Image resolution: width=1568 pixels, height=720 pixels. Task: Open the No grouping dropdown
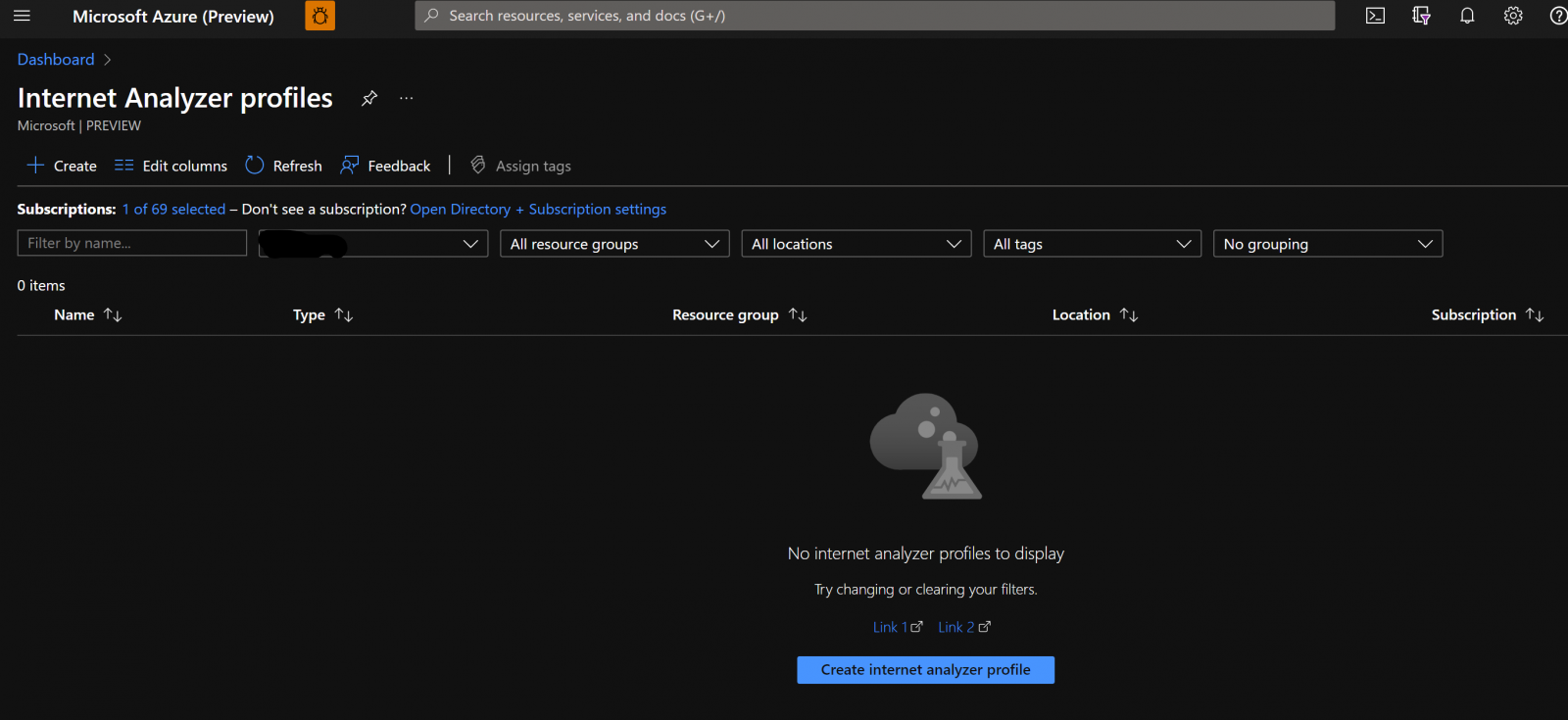1327,244
